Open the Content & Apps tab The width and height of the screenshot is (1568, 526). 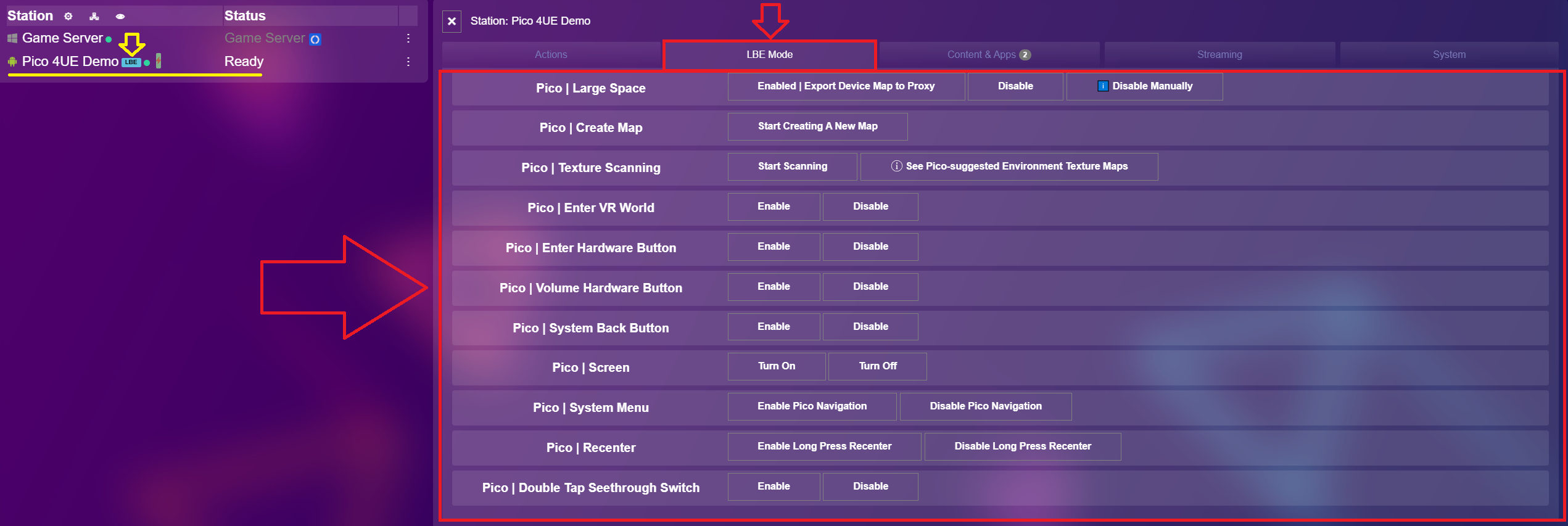pyautogui.click(x=989, y=55)
